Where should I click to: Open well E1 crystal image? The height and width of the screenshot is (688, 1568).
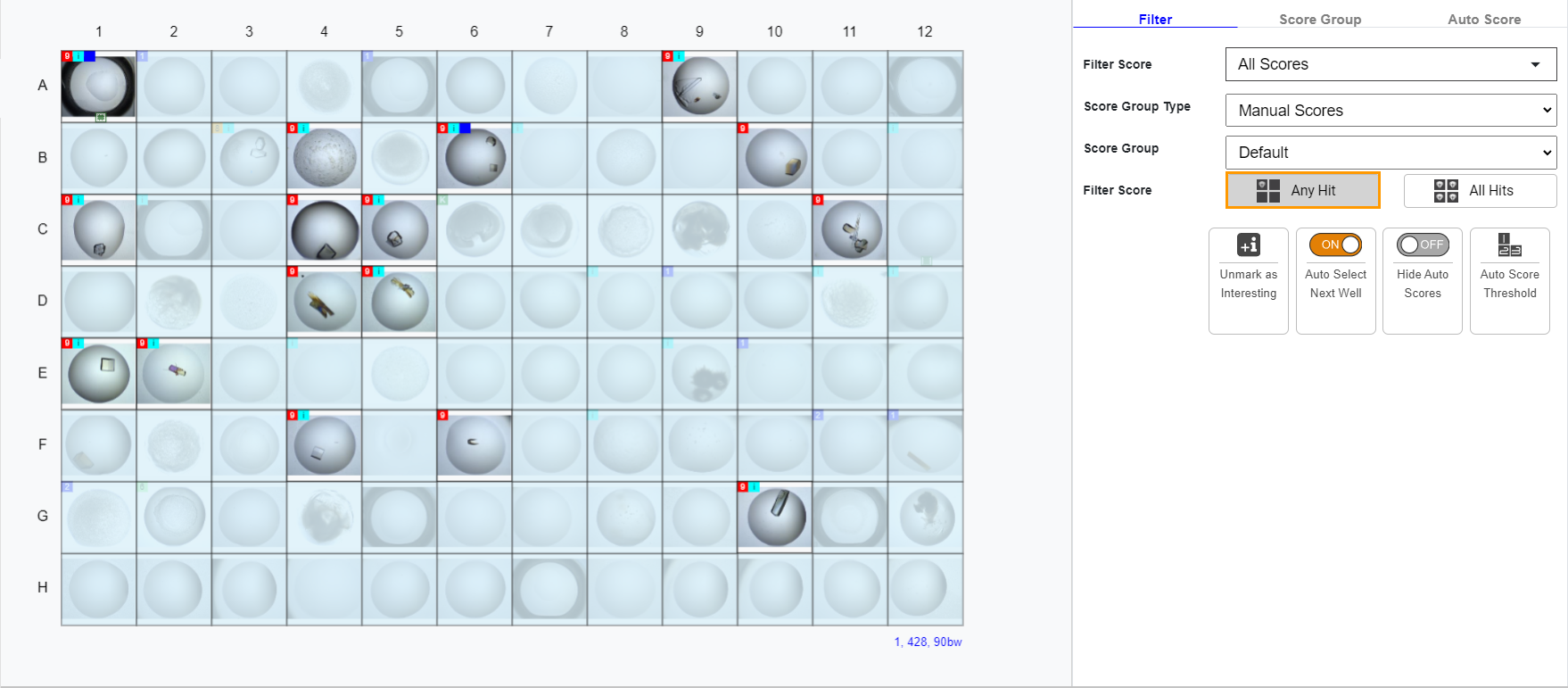click(x=99, y=374)
